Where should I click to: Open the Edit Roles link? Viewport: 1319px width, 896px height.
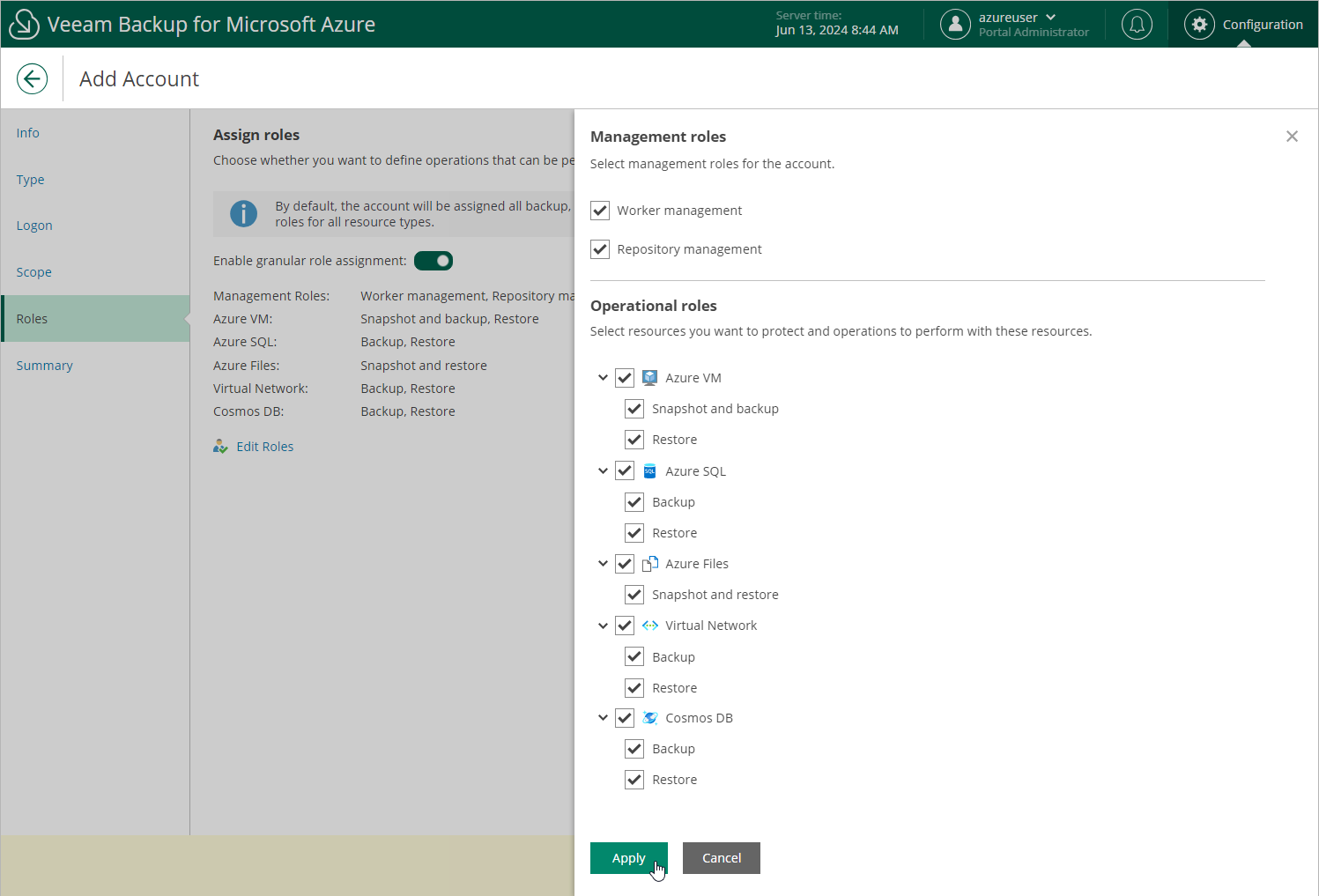(x=265, y=447)
